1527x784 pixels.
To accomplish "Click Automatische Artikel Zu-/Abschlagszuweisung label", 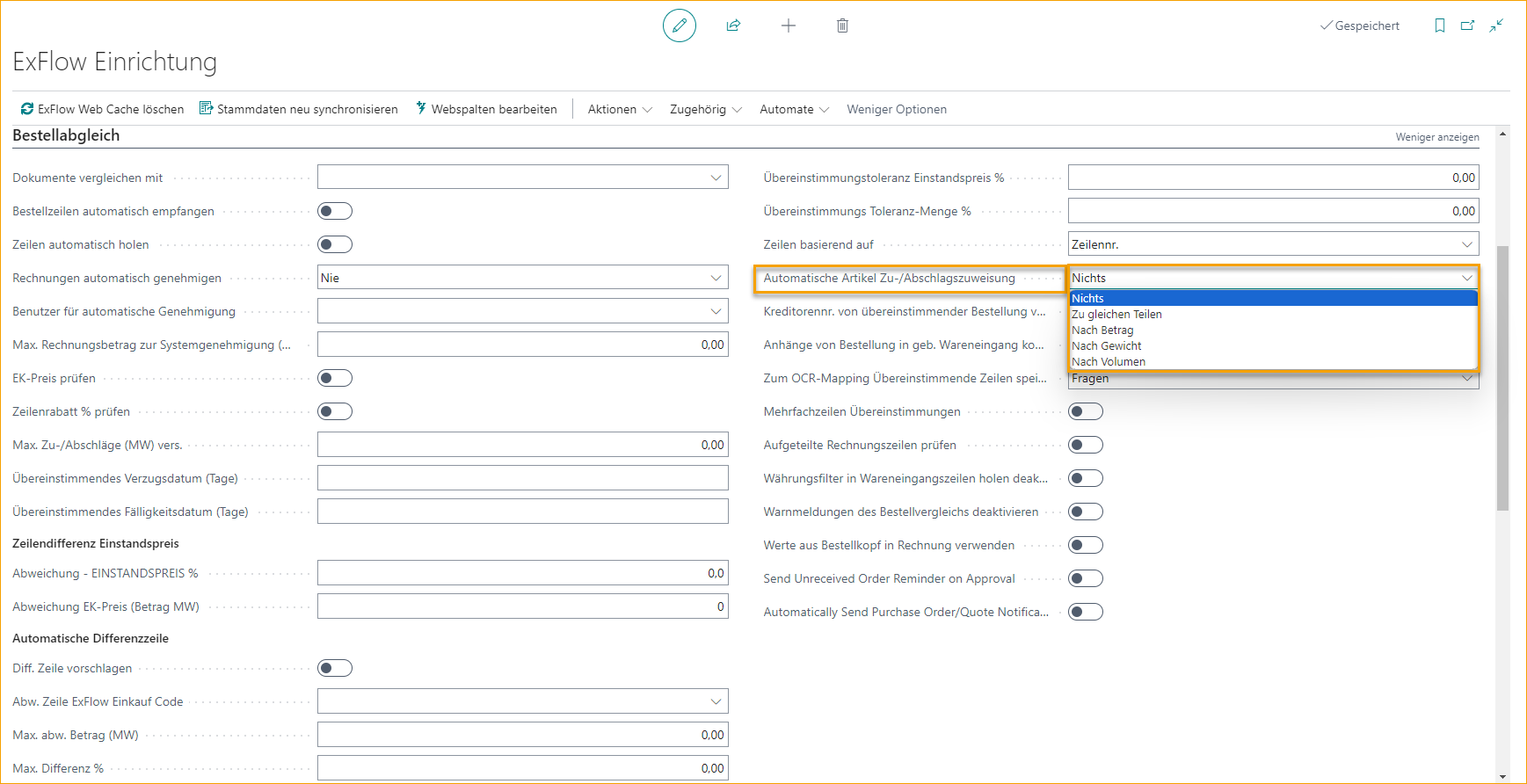I will pyautogui.click(x=889, y=278).
